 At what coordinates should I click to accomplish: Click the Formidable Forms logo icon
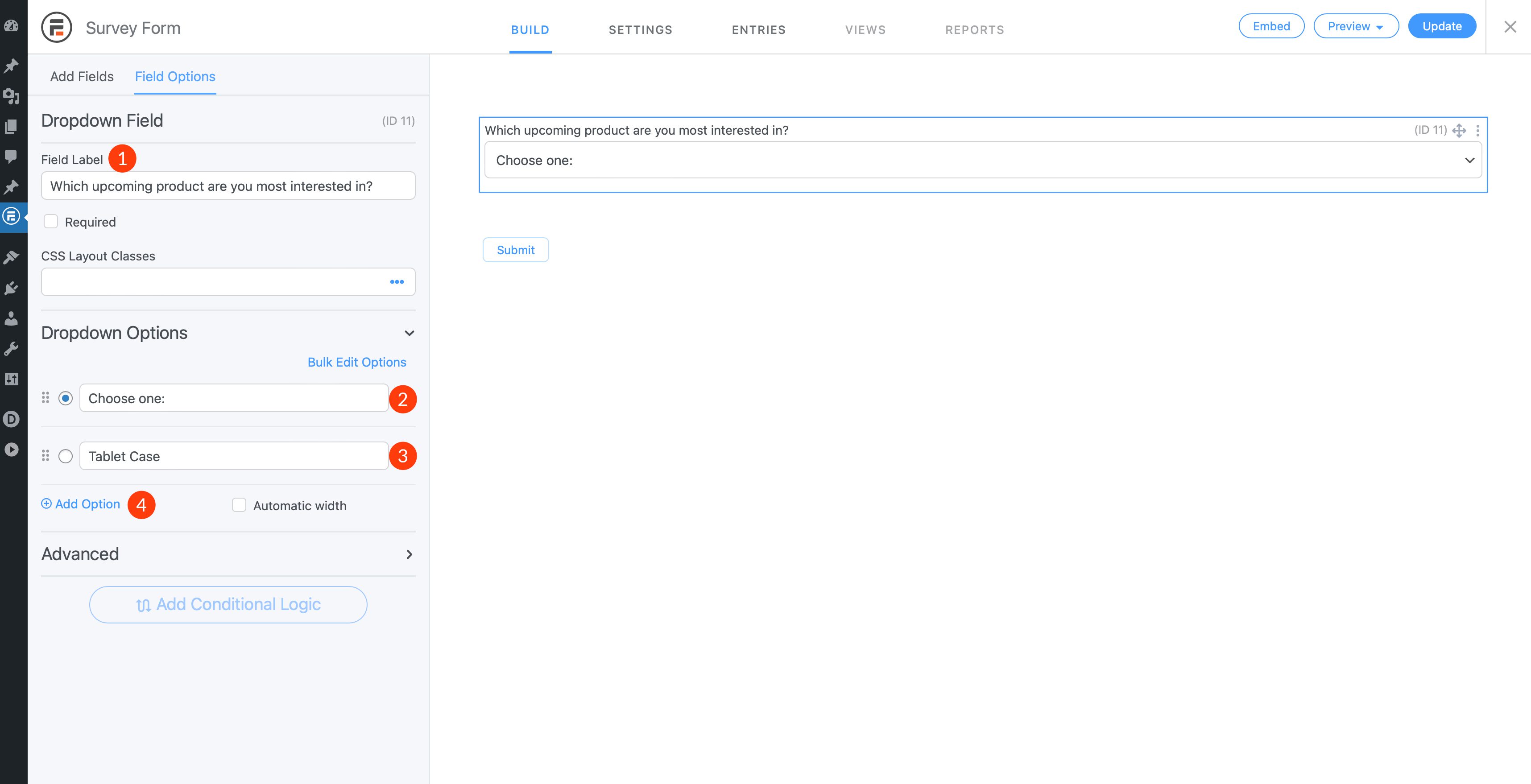click(55, 27)
